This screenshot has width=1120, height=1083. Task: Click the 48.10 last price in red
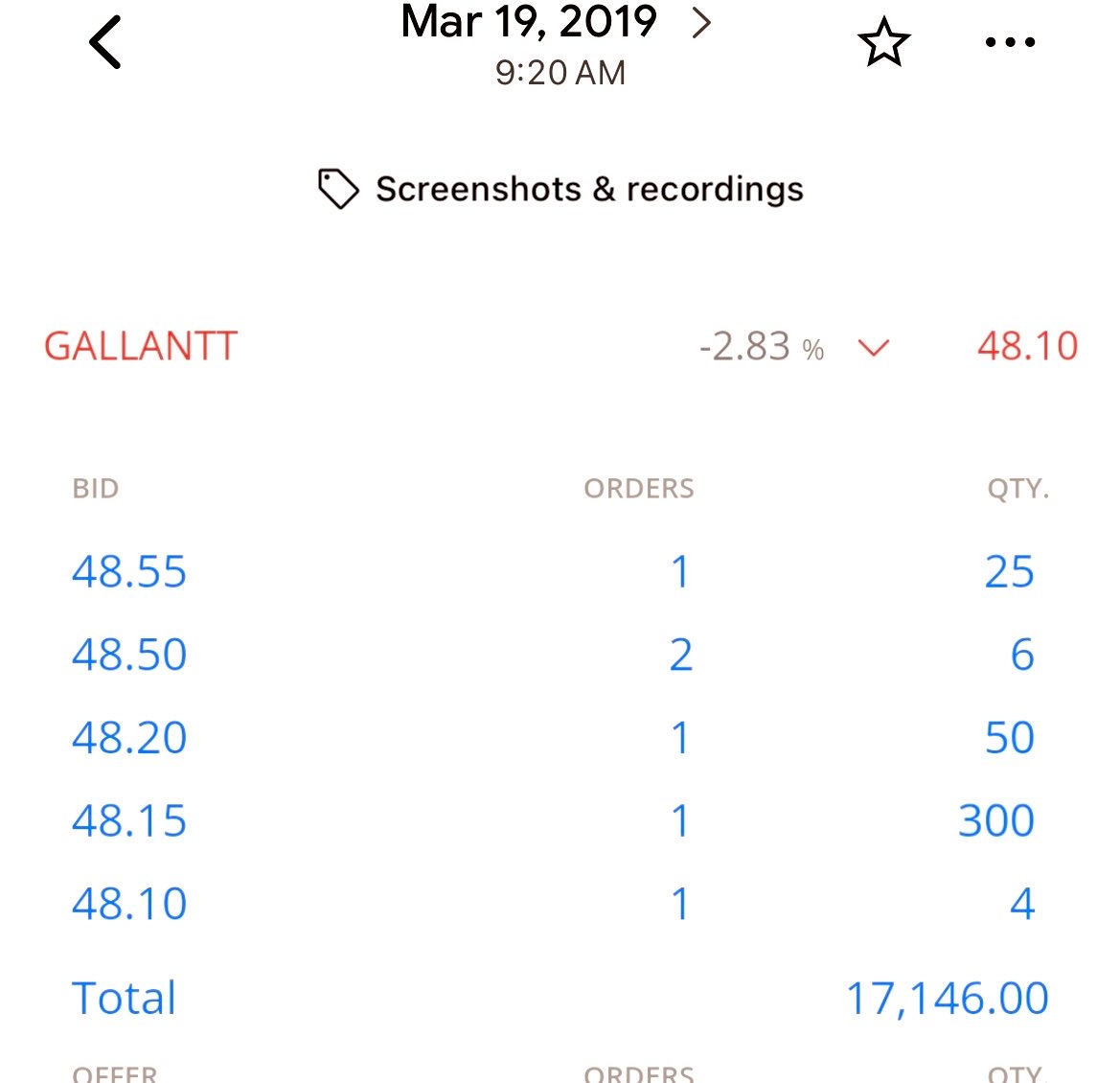[x=1027, y=347]
